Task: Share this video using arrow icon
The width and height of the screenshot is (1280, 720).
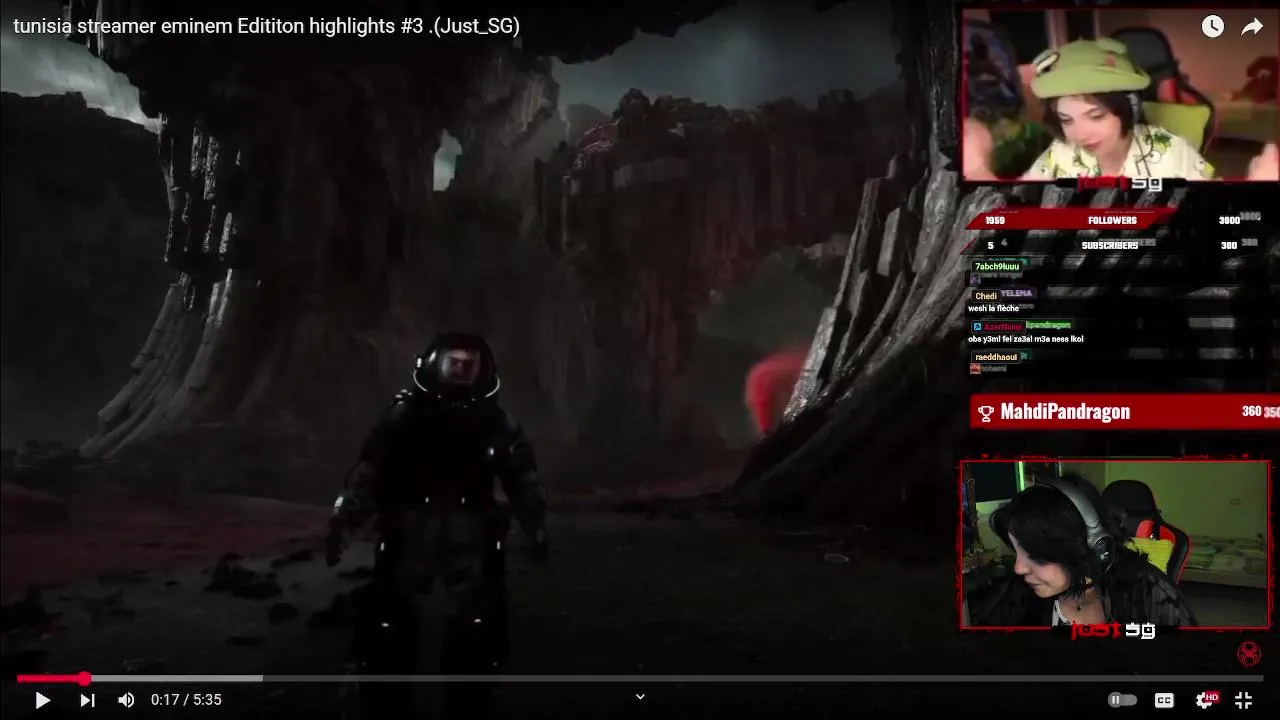Action: [1252, 27]
